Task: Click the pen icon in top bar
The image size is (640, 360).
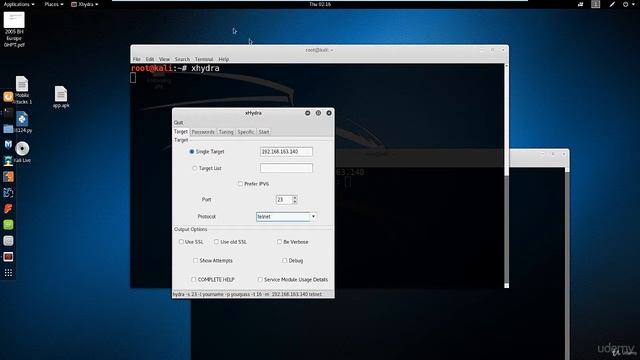Action: 612,4
